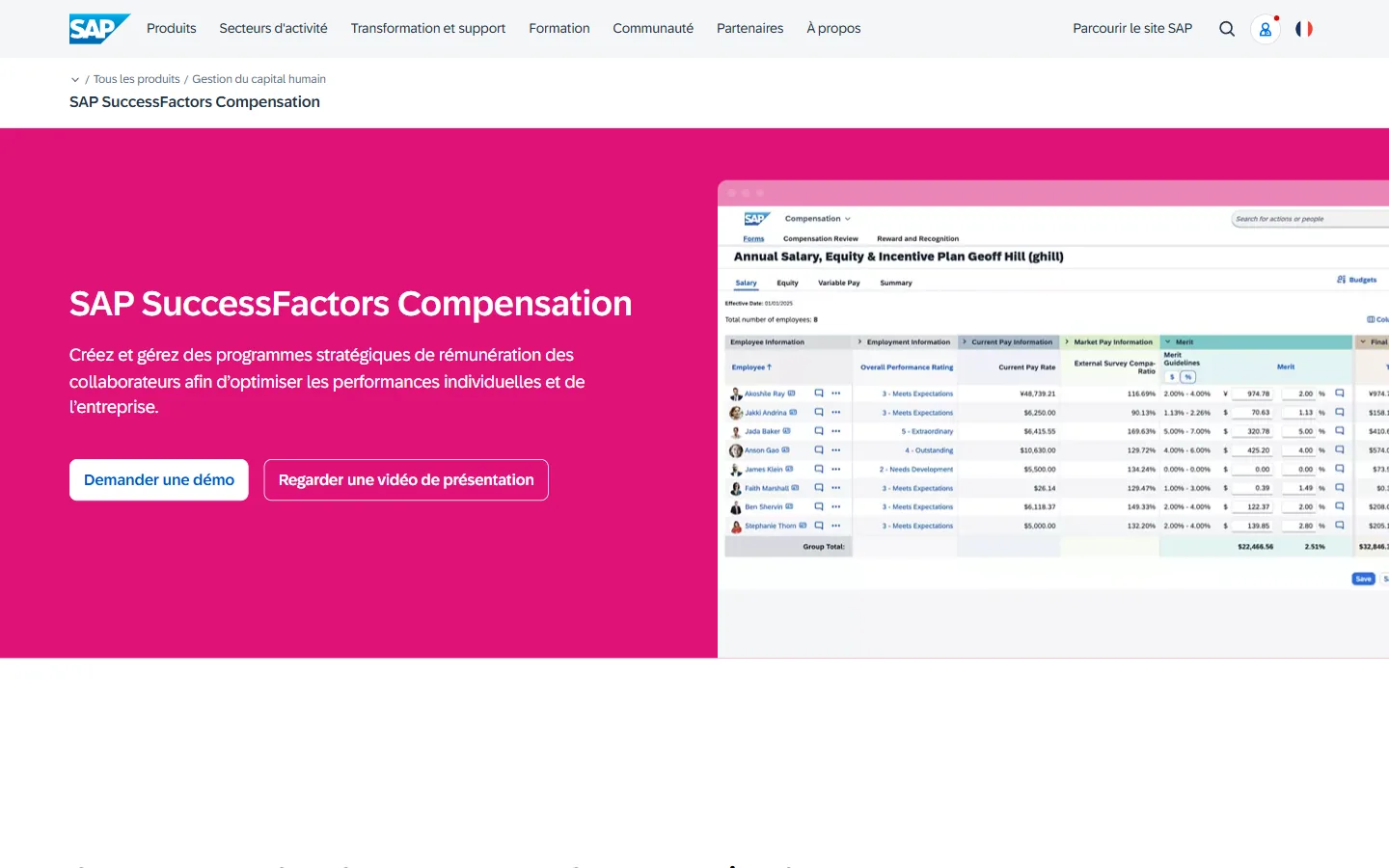
Task: Open the À propos menu
Action: (x=833, y=29)
